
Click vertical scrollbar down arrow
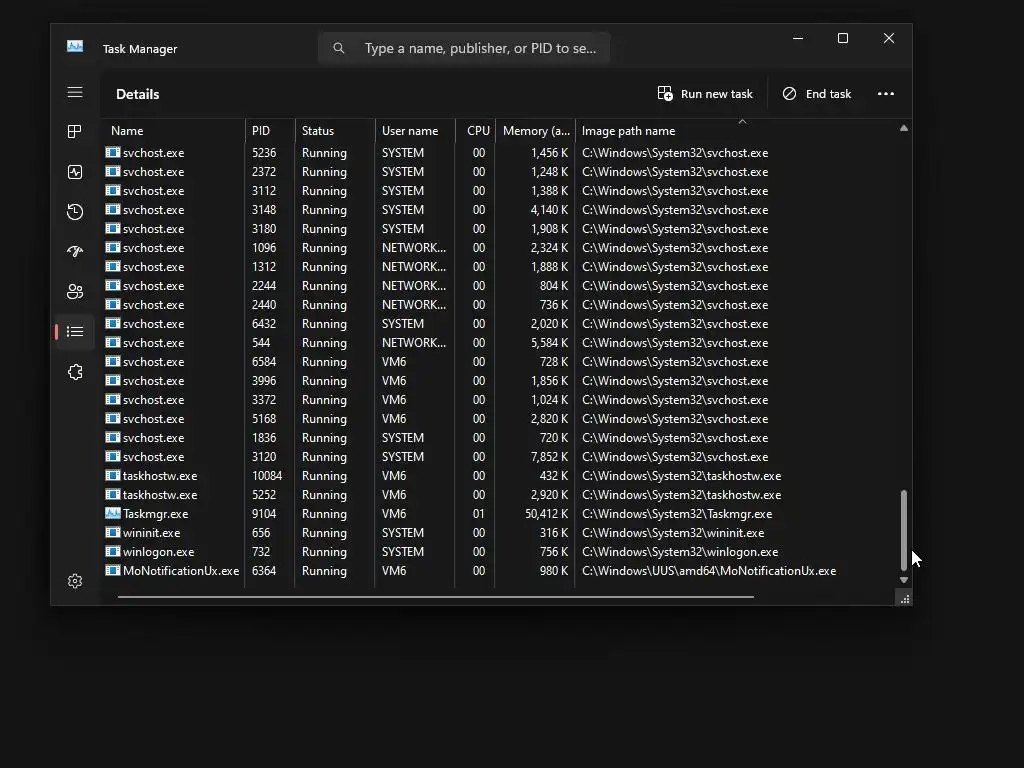click(x=904, y=580)
